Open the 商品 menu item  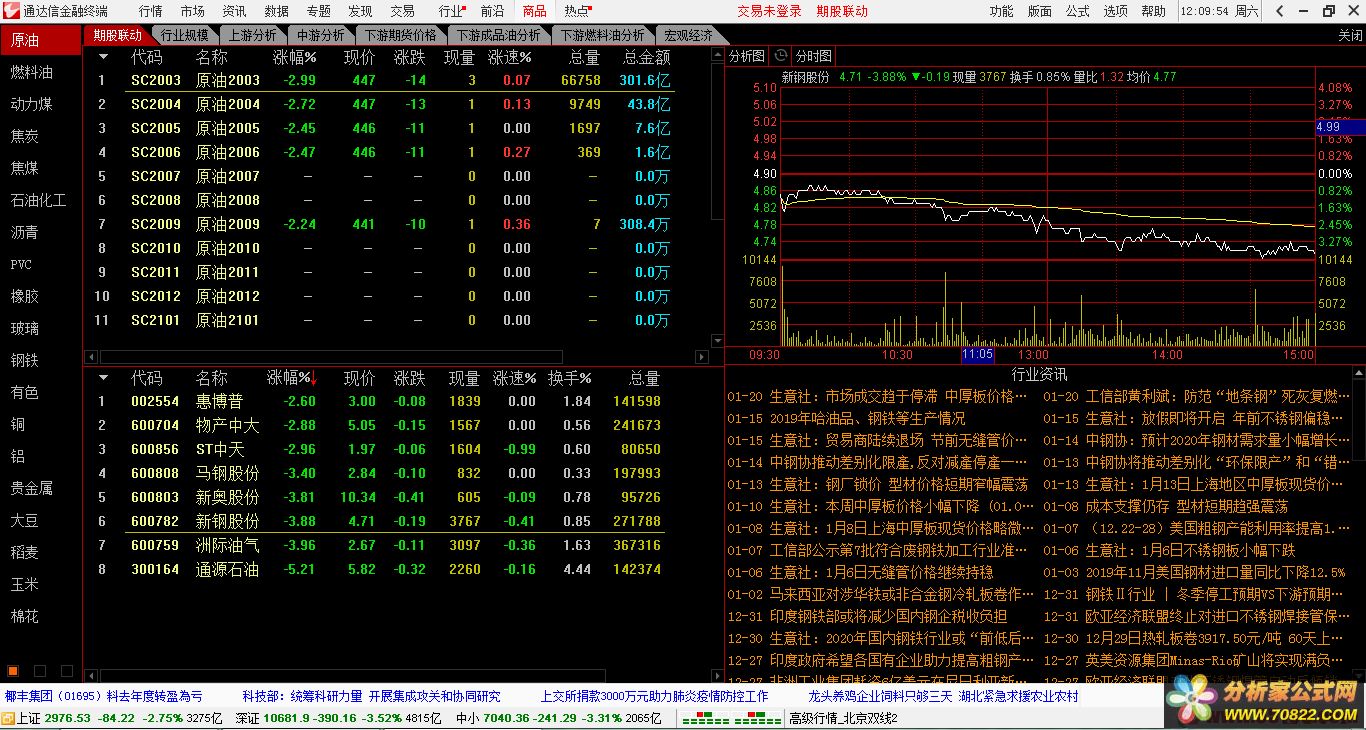(534, 11)
